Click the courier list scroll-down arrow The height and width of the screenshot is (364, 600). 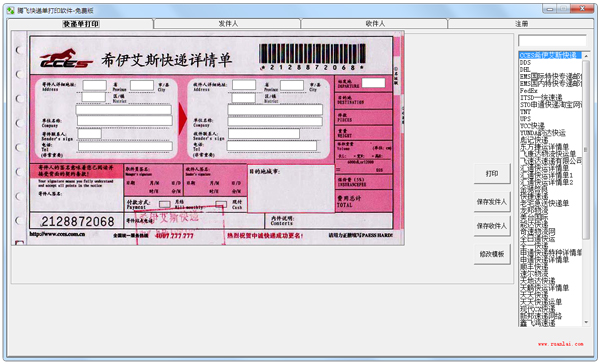tap(586, 322)
